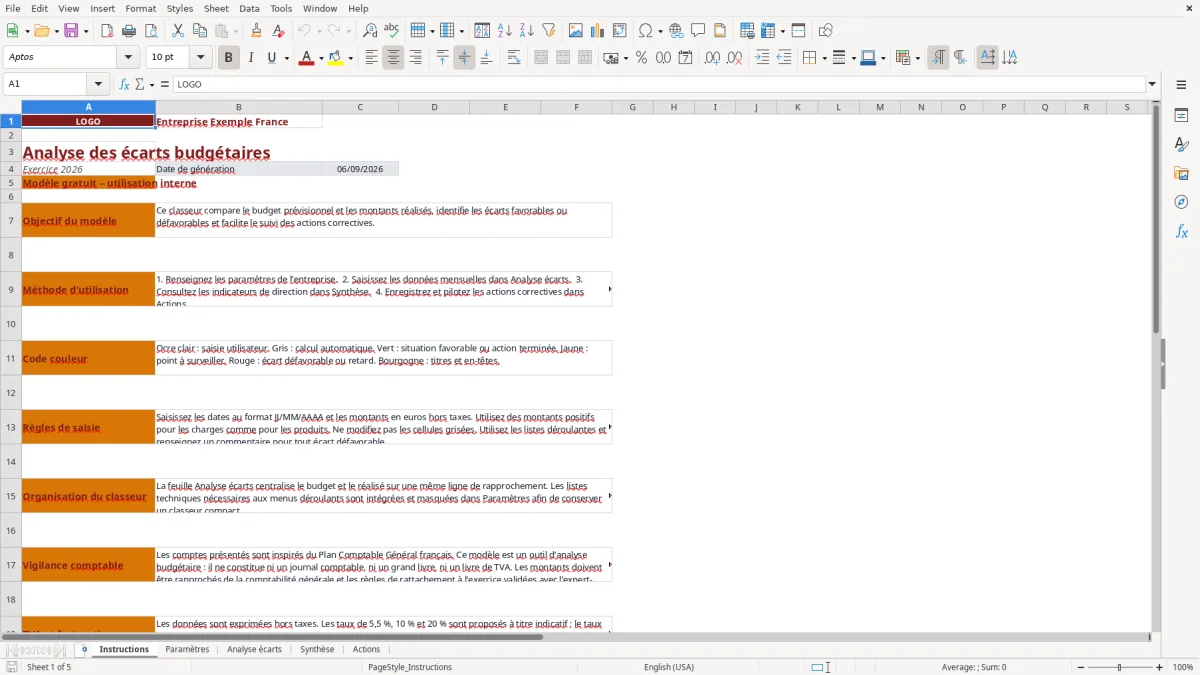1200x675 pixels.
Task: Click the AutoFilter funnel icon
Action: click(x=549, y=31)
